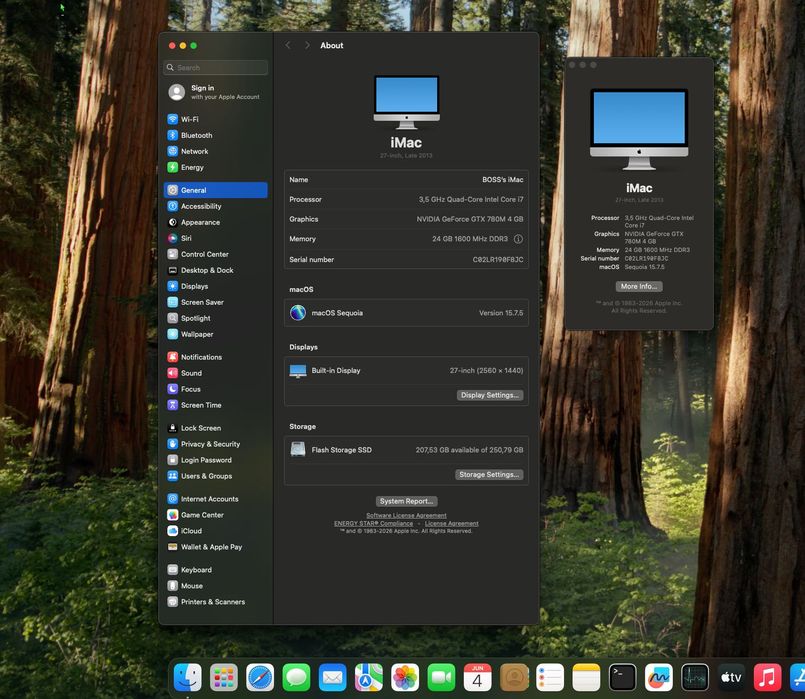
Task: Click the settings Search field
Action: coord(216,68)
